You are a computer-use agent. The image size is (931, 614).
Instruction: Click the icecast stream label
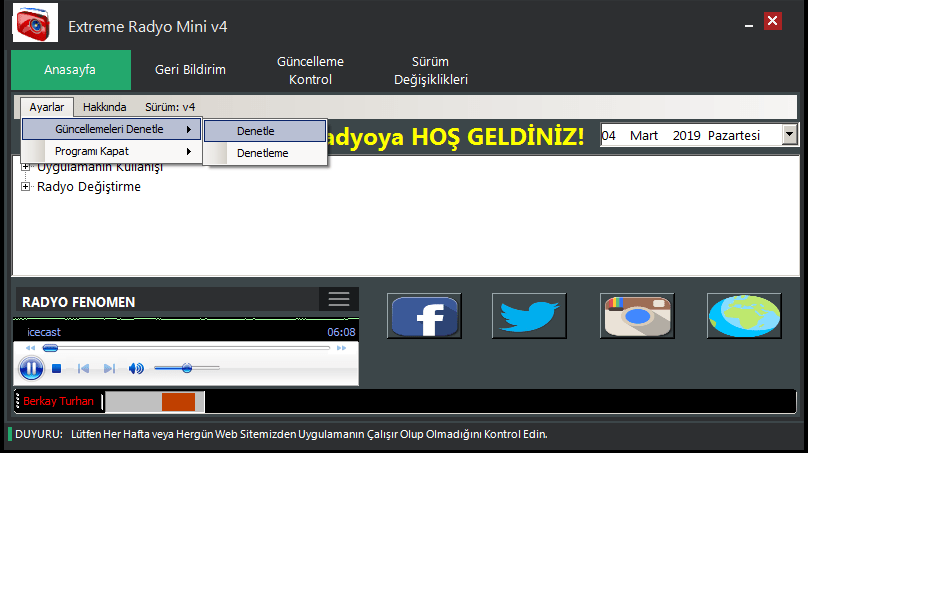[x=44, y=332]
